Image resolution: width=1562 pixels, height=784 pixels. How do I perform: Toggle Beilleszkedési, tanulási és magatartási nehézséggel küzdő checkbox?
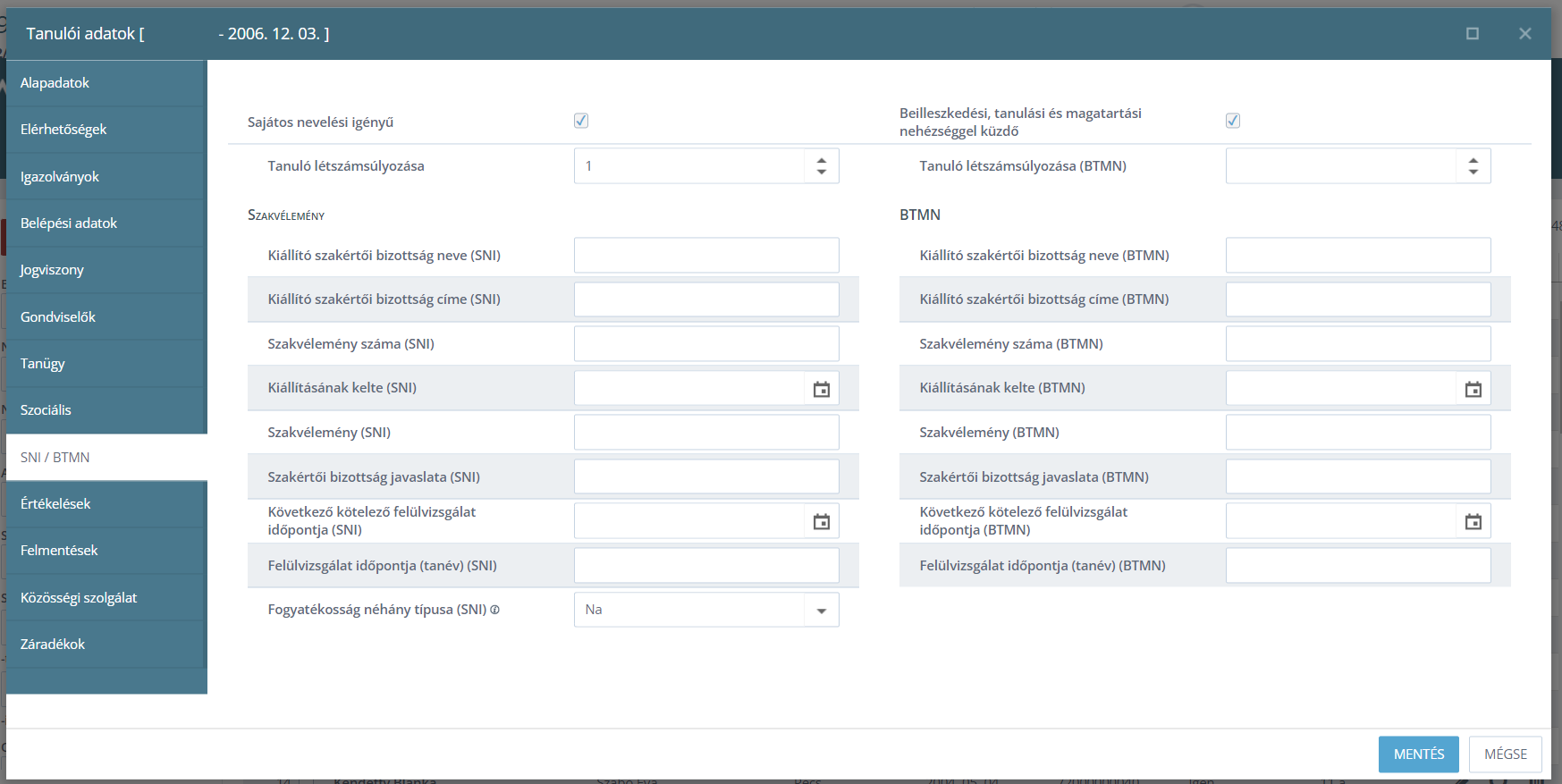point(1233,121)
